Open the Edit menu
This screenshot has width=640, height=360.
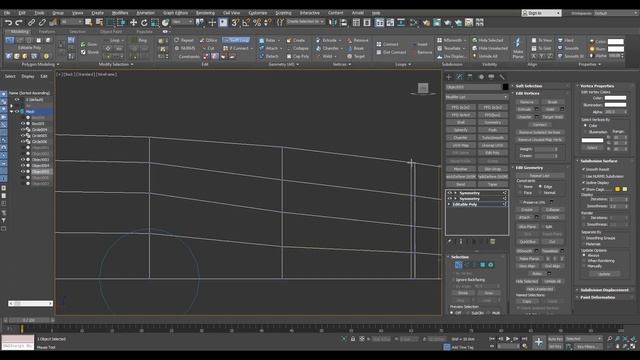pyautogui.click(x=22, y=13)
